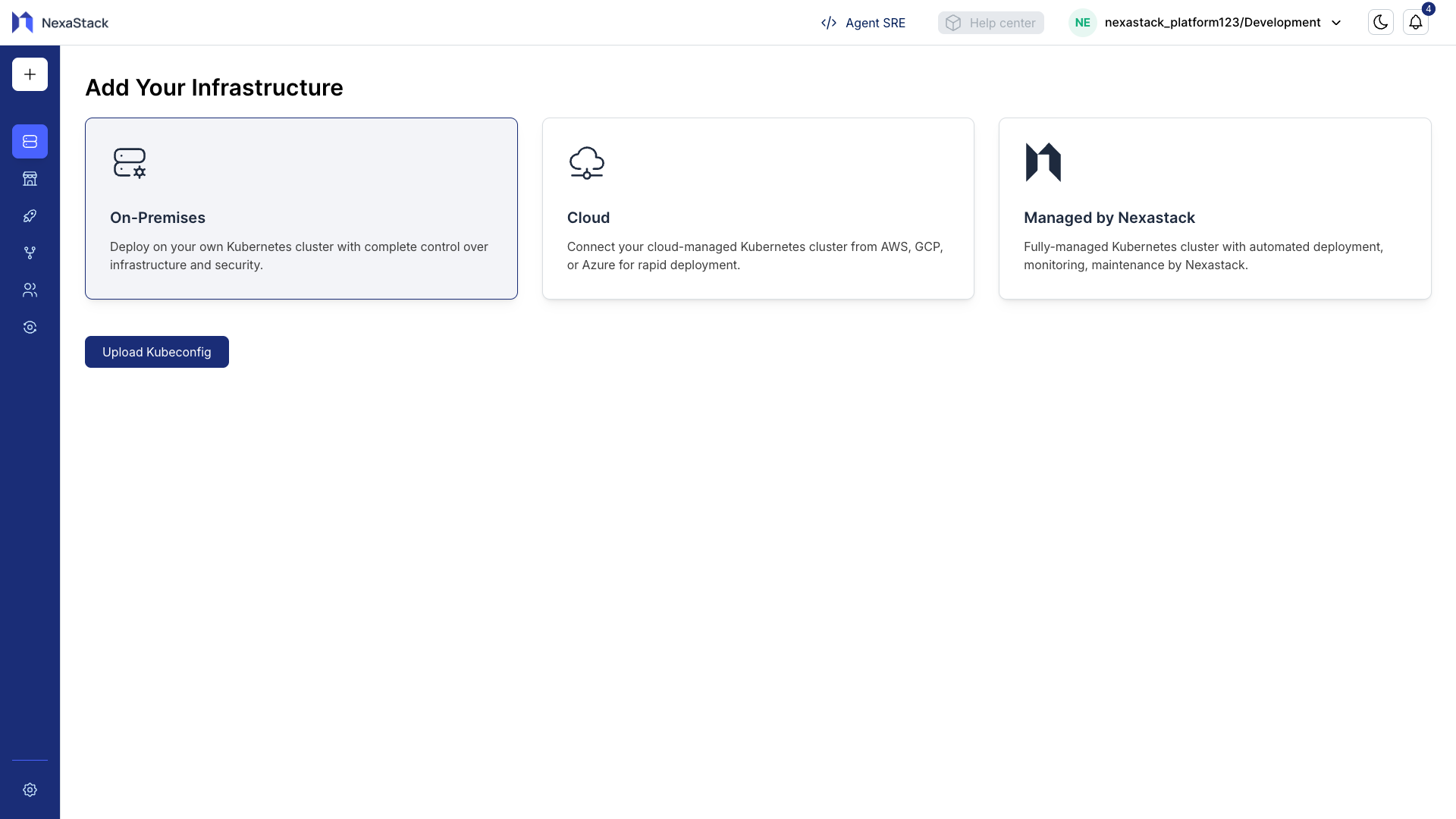Open the Add menu with the plus icon

click(x=30, y=74)
